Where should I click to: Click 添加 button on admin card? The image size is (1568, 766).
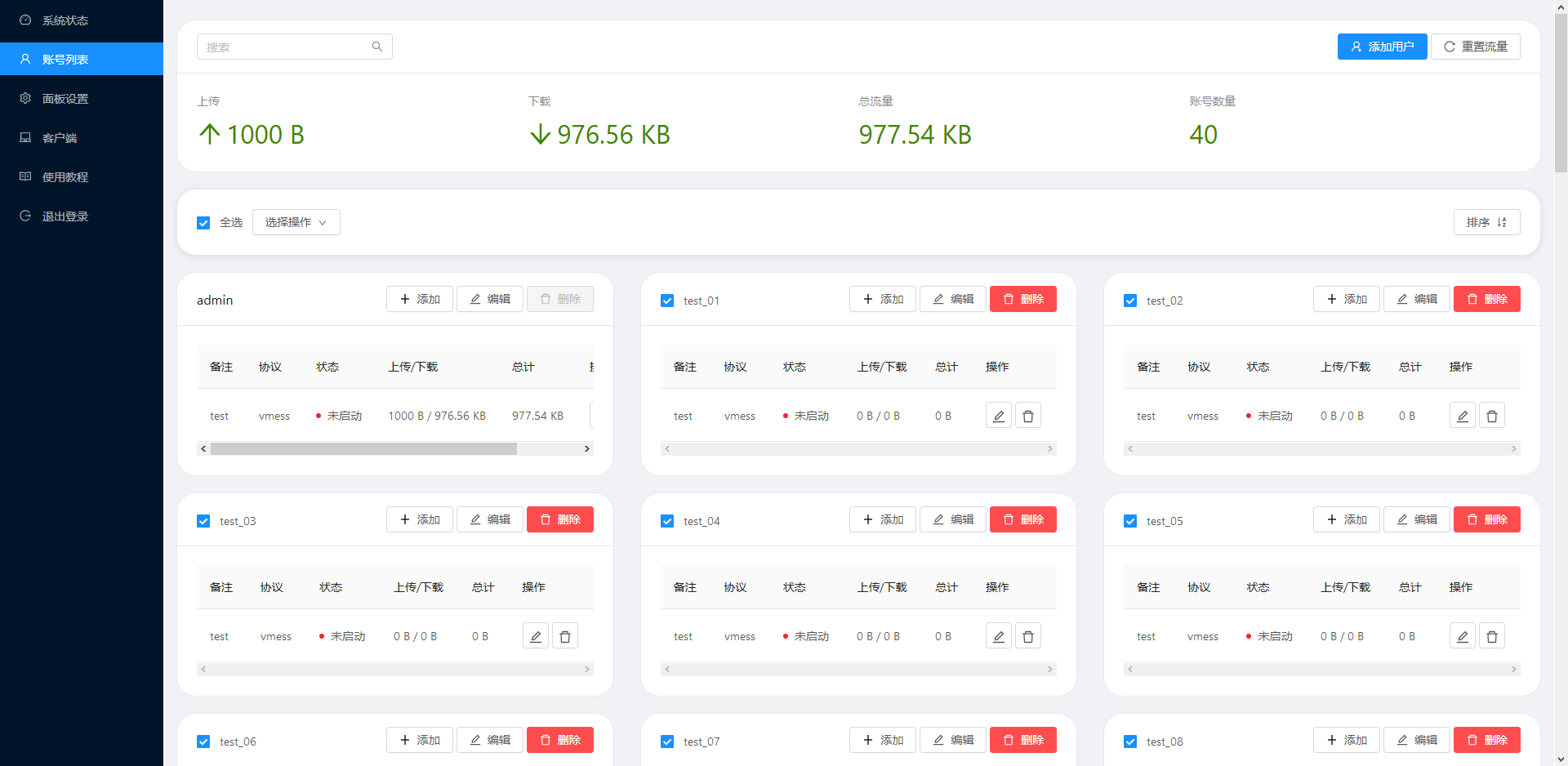[x=420, y=299]
